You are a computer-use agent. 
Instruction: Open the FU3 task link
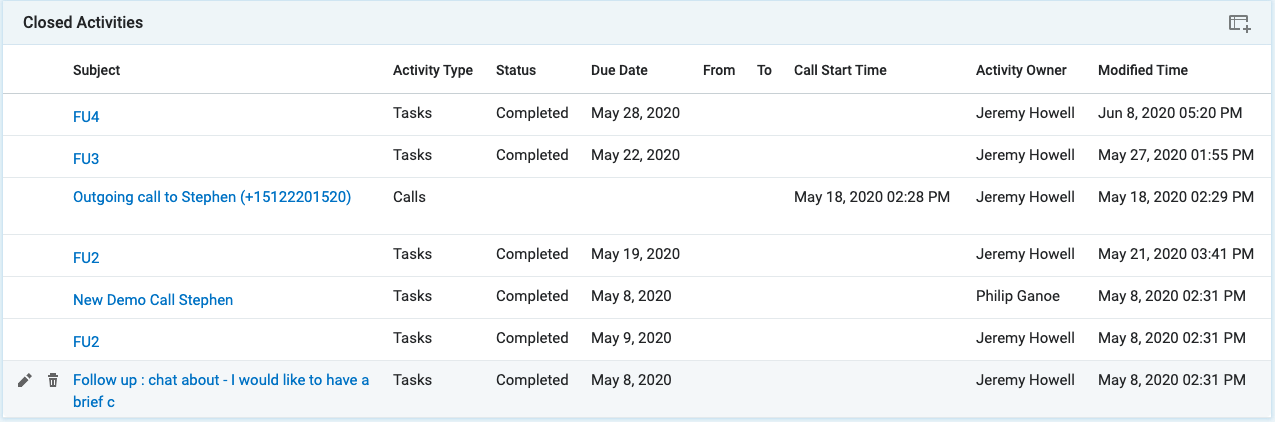click(86, 159)
